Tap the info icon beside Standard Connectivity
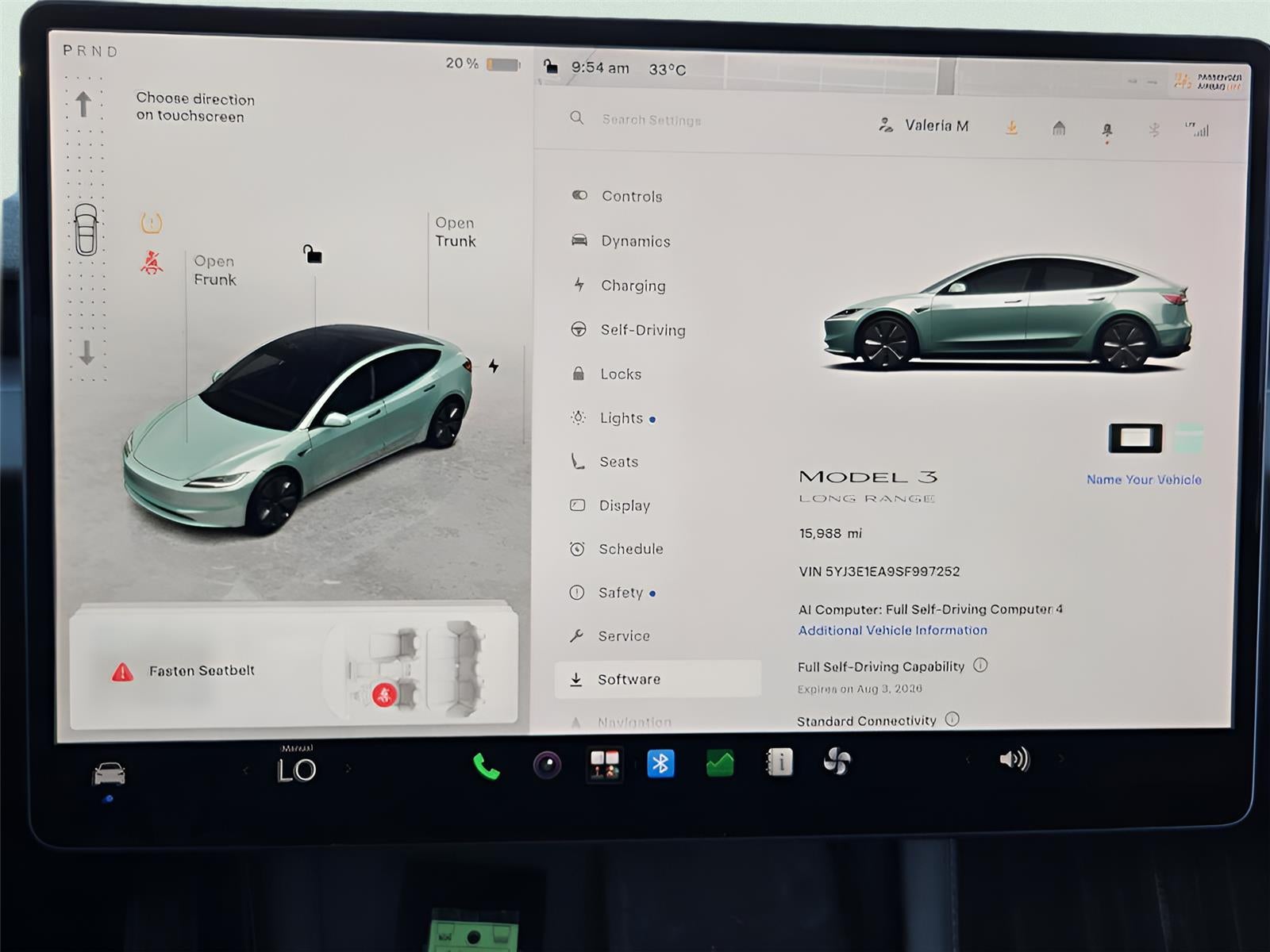 pyautogui.click(x=952, y=719)
